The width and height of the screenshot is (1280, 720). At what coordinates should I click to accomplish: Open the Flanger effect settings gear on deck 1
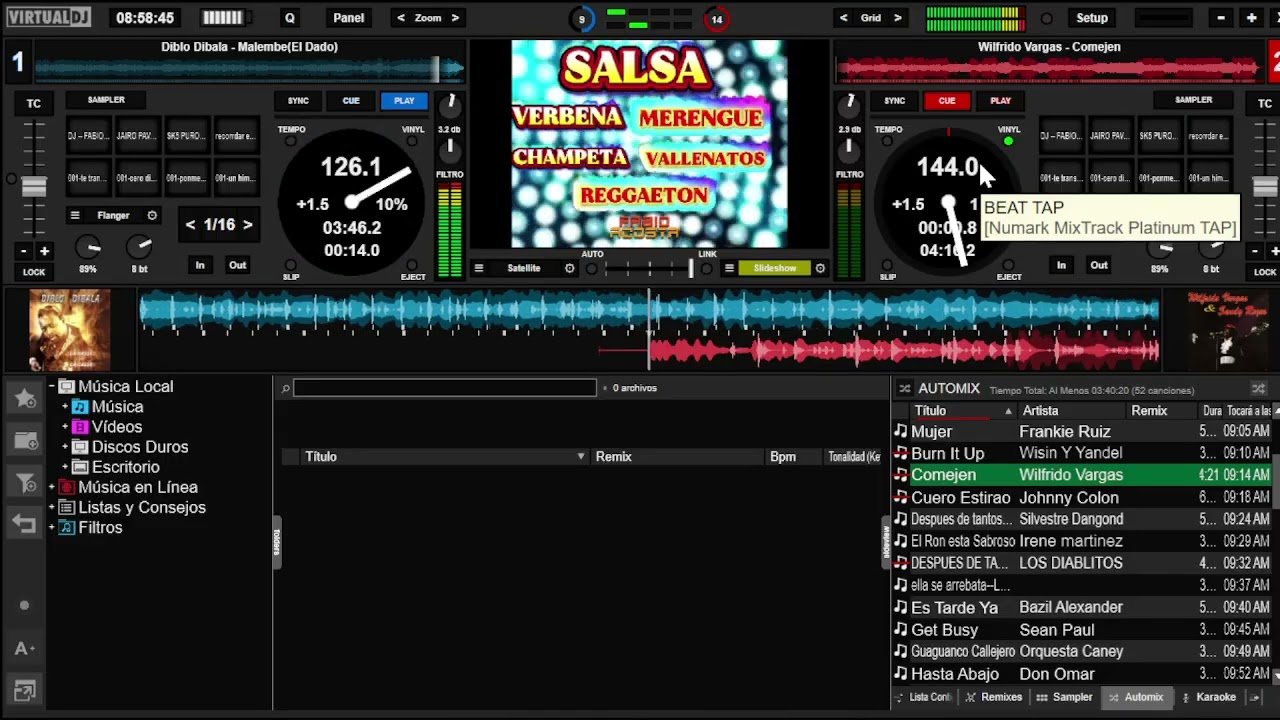click(152, 215)
